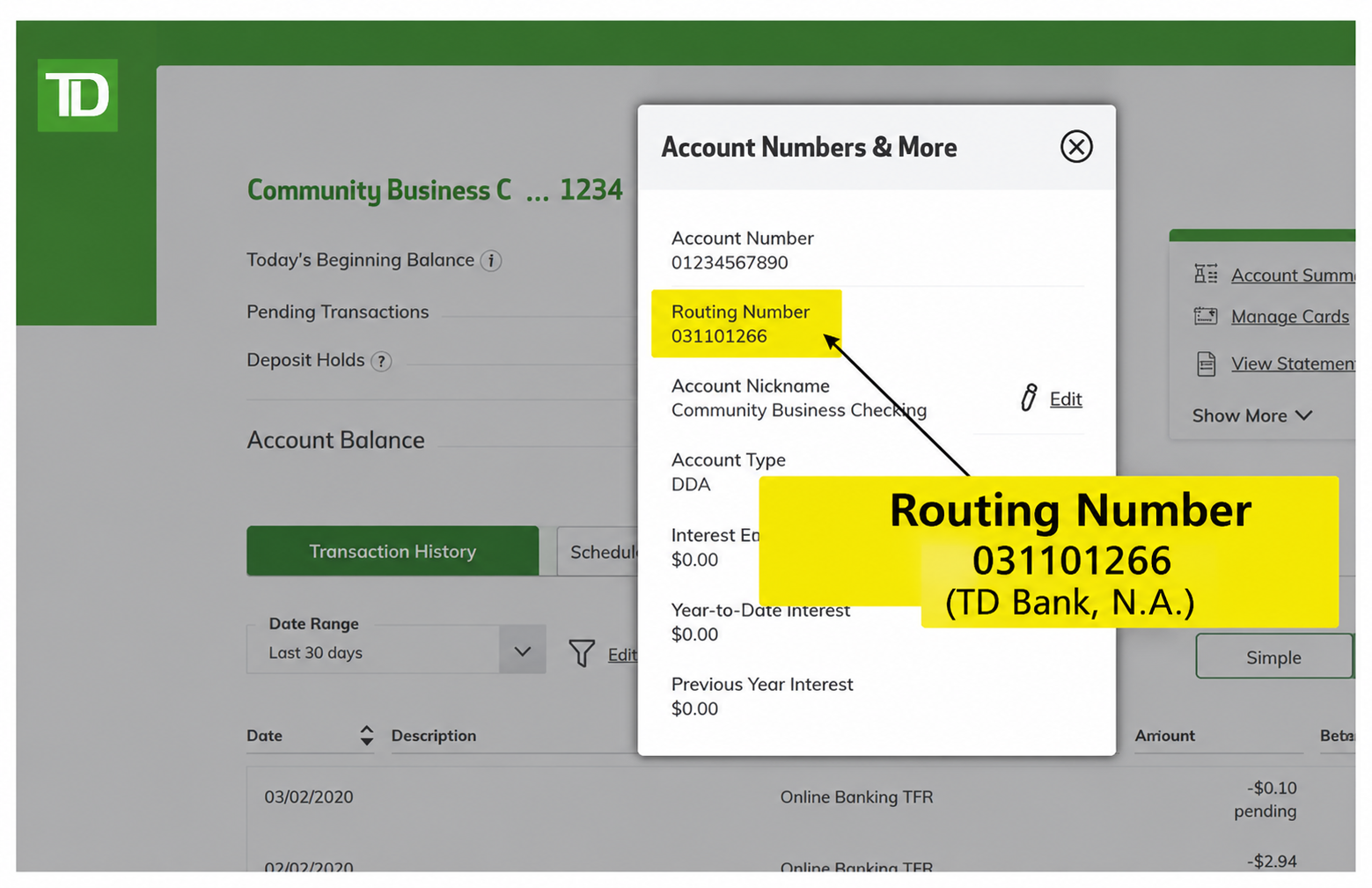Click the filter funnel icon
1372x888 pixels.
(x=582, y=653)
